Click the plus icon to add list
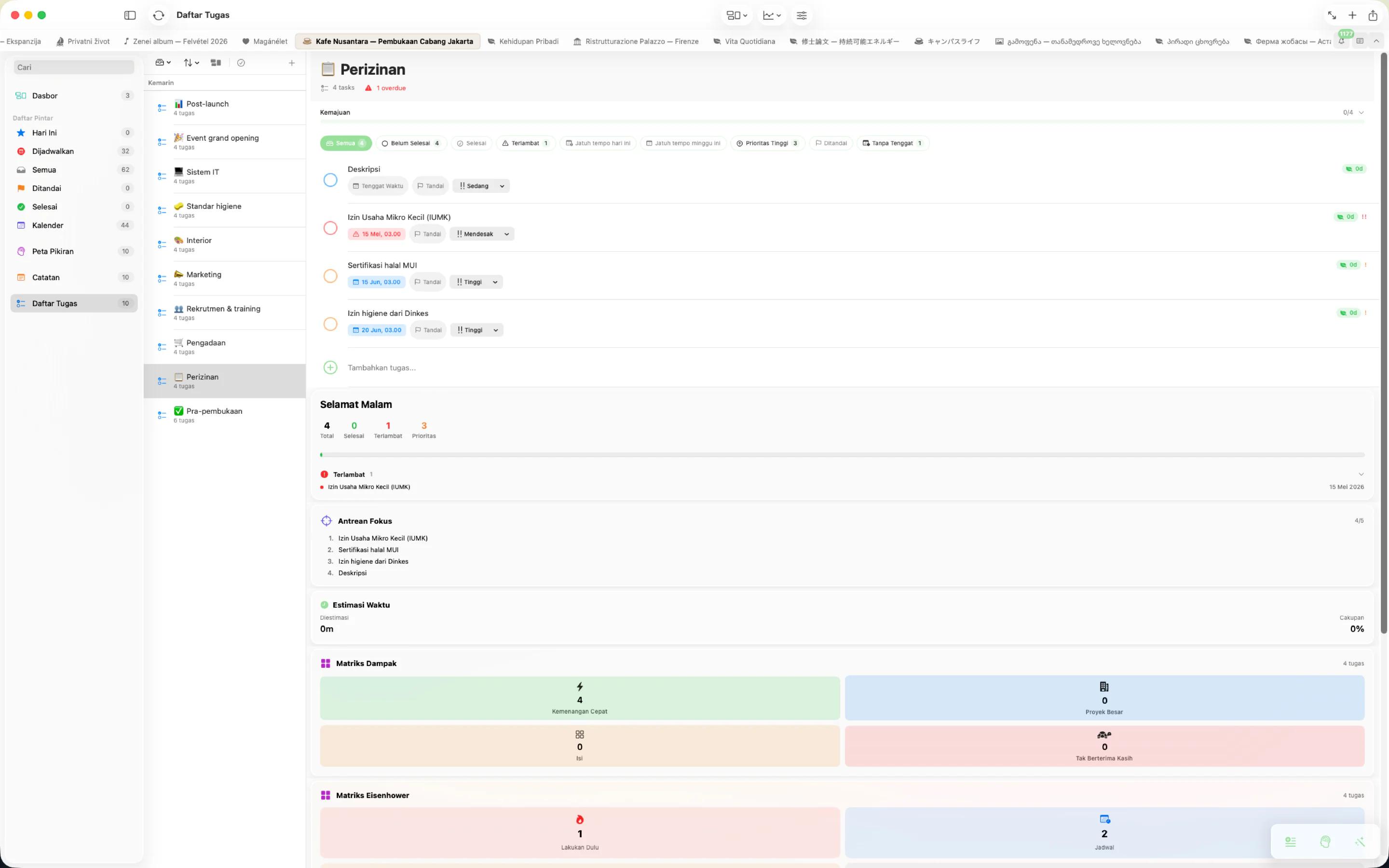 click(x=292, y=63)
